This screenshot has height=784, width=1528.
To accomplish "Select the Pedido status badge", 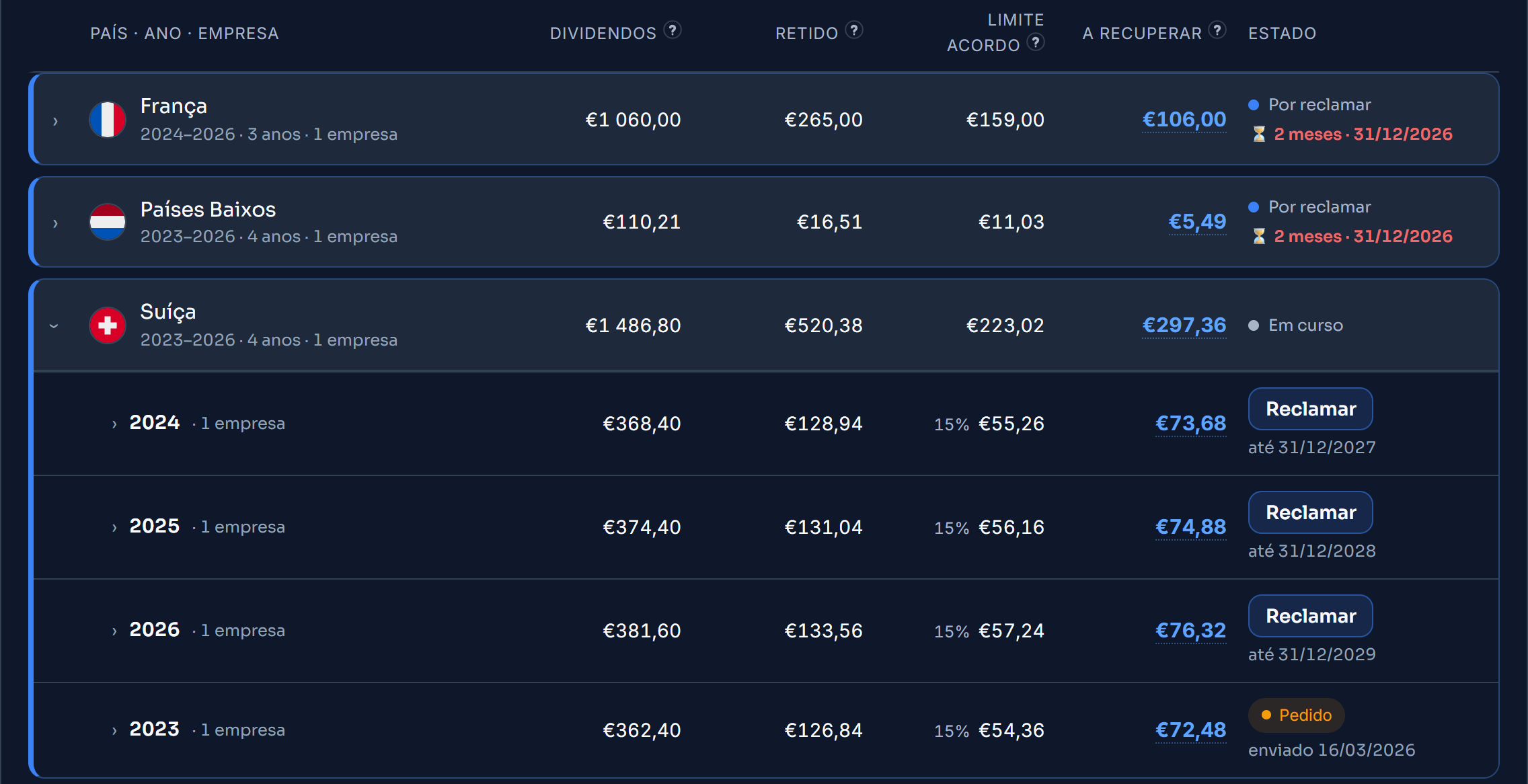I will (x=1296, y=715).
